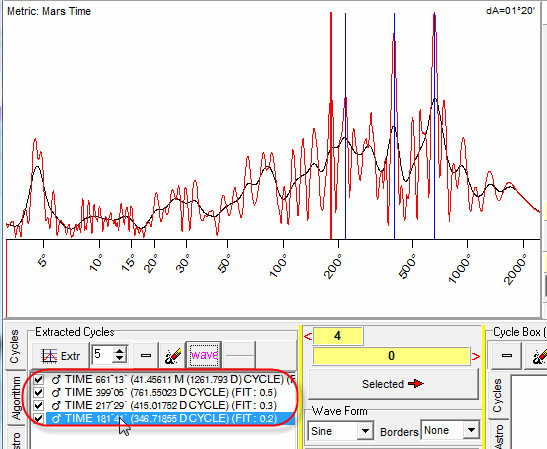Screen dimensions: 547x449
Task: Click the 50° axis label
Action: coord(224,263)
